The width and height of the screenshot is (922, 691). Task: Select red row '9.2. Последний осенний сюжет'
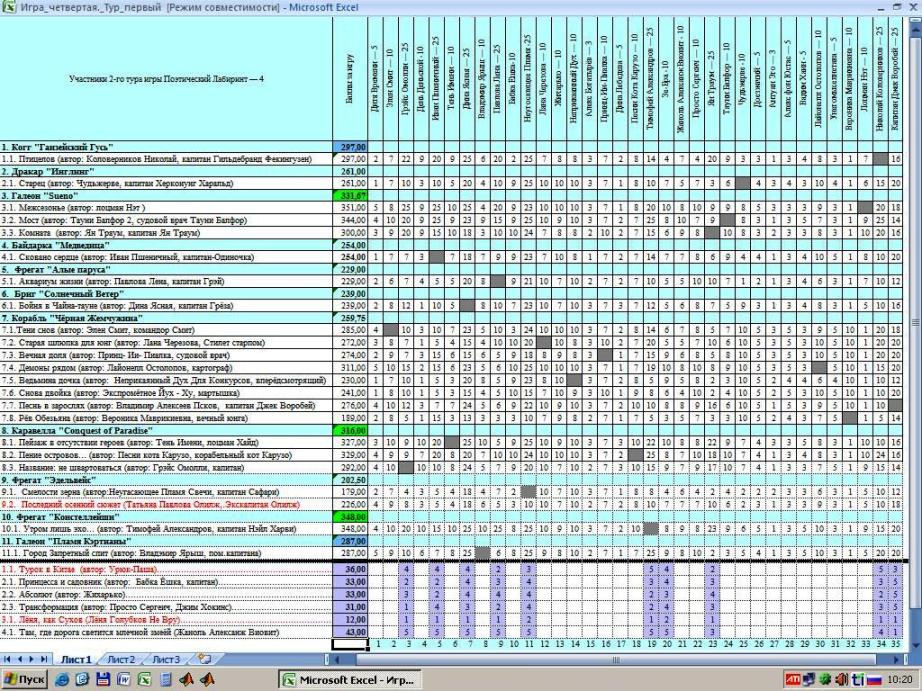point(166,505)
